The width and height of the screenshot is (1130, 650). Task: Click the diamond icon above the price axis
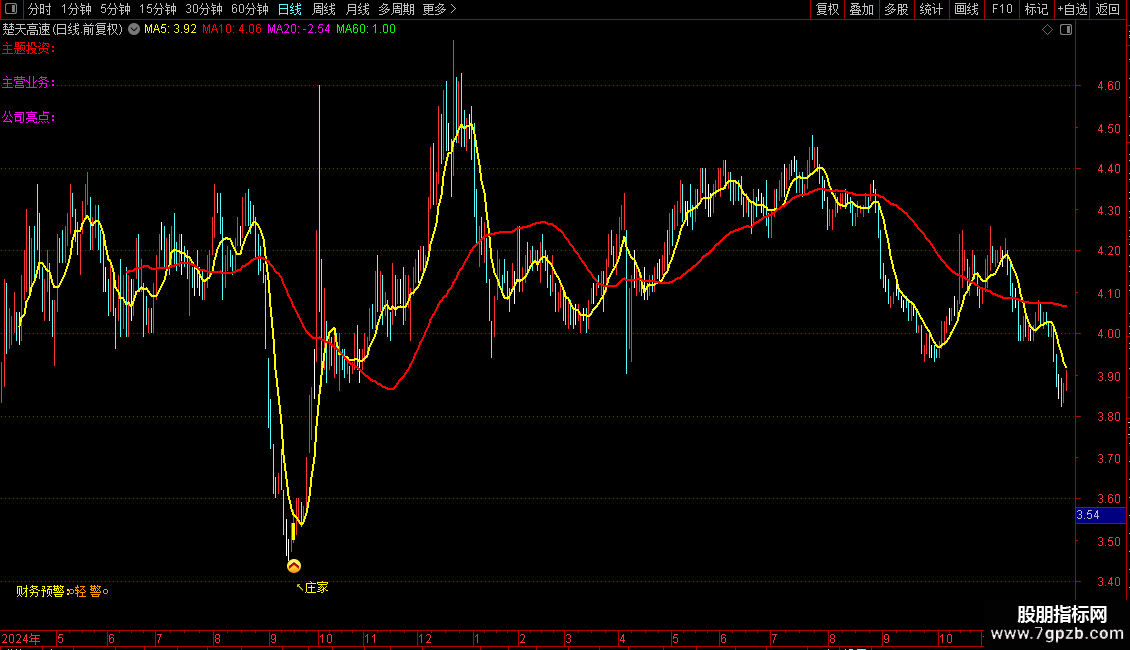1048,30
